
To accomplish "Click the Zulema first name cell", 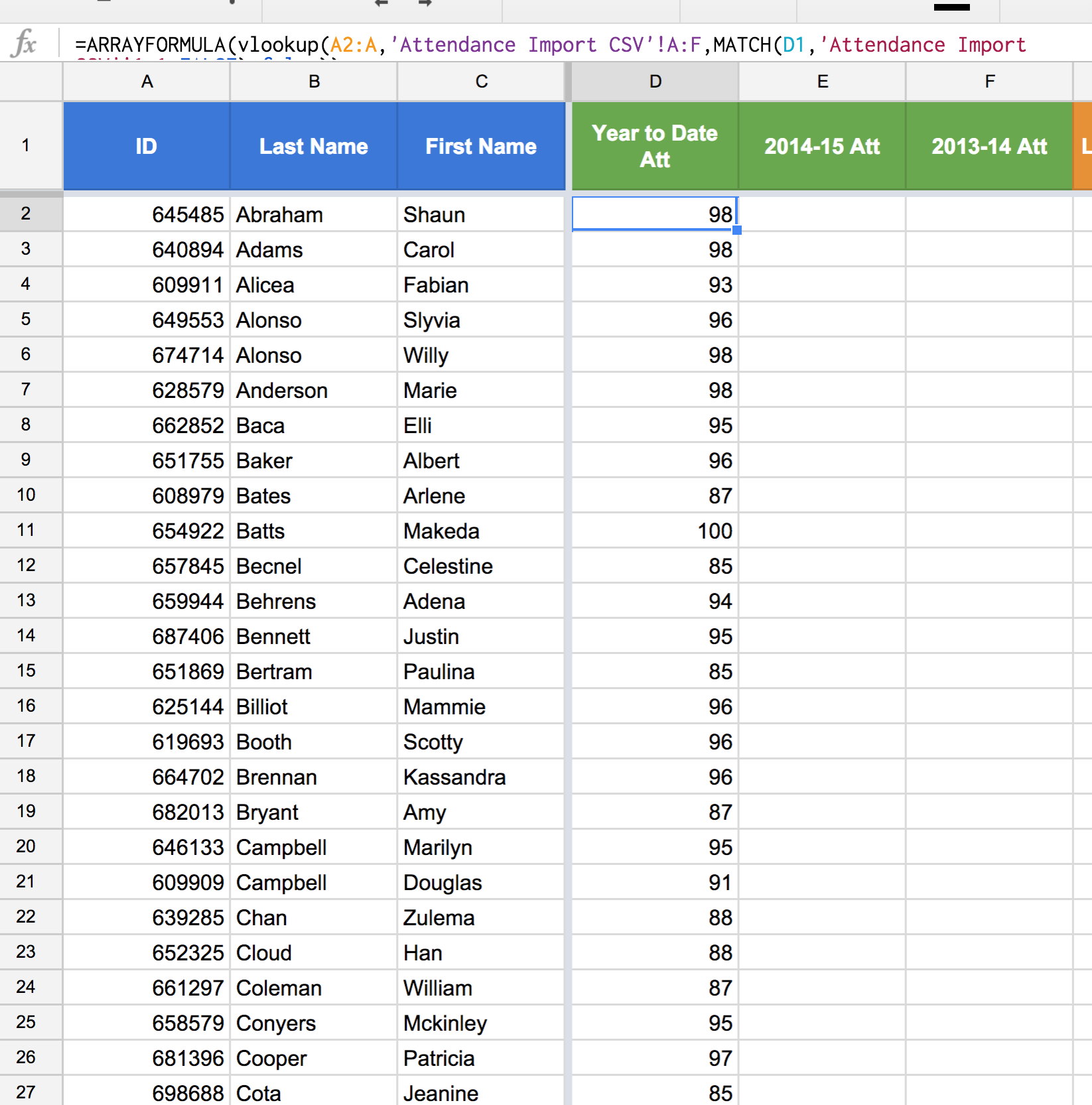I will 481,917.
